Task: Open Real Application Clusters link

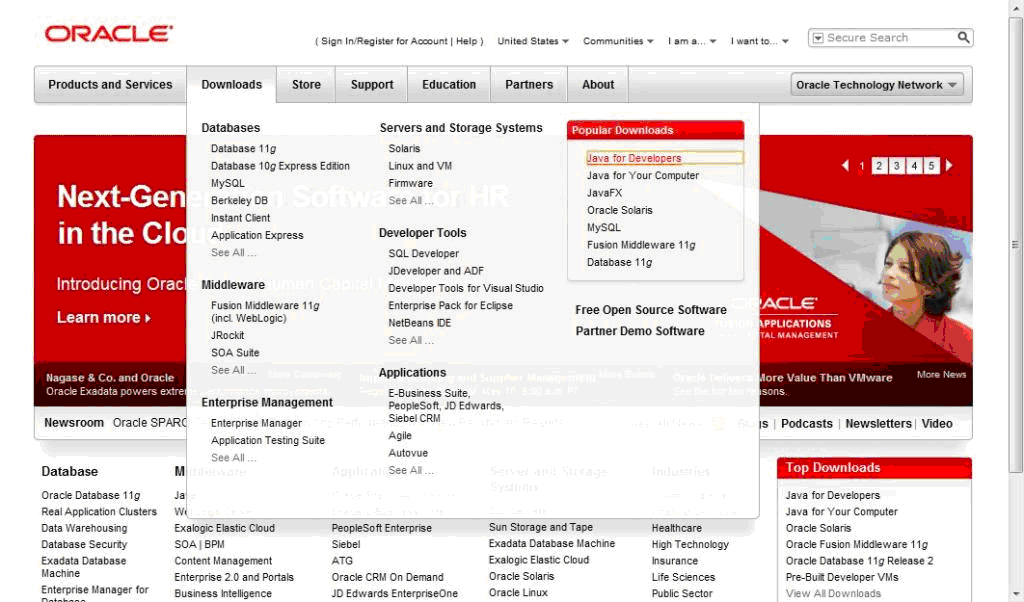Action: pos(99,512)
